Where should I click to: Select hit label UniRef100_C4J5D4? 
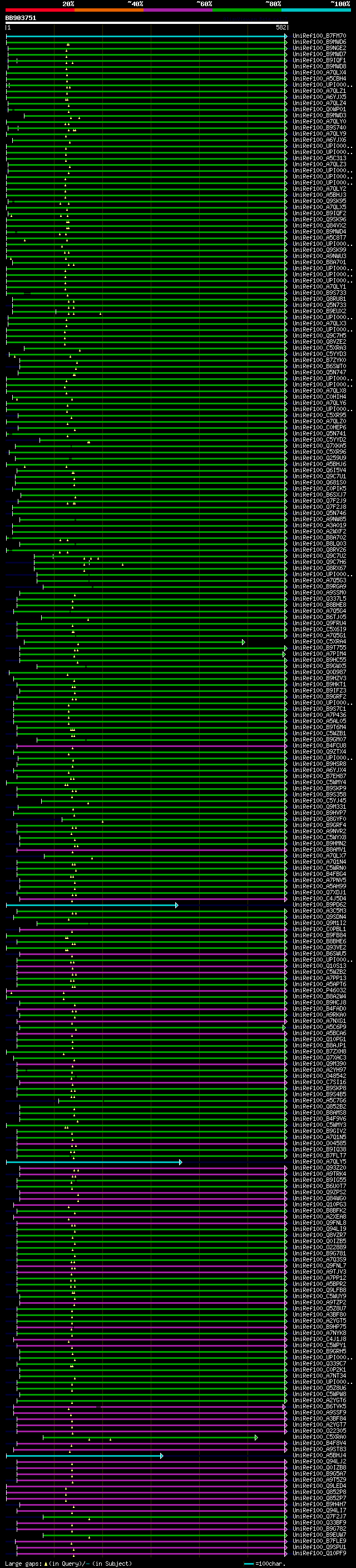click(319, 898)
